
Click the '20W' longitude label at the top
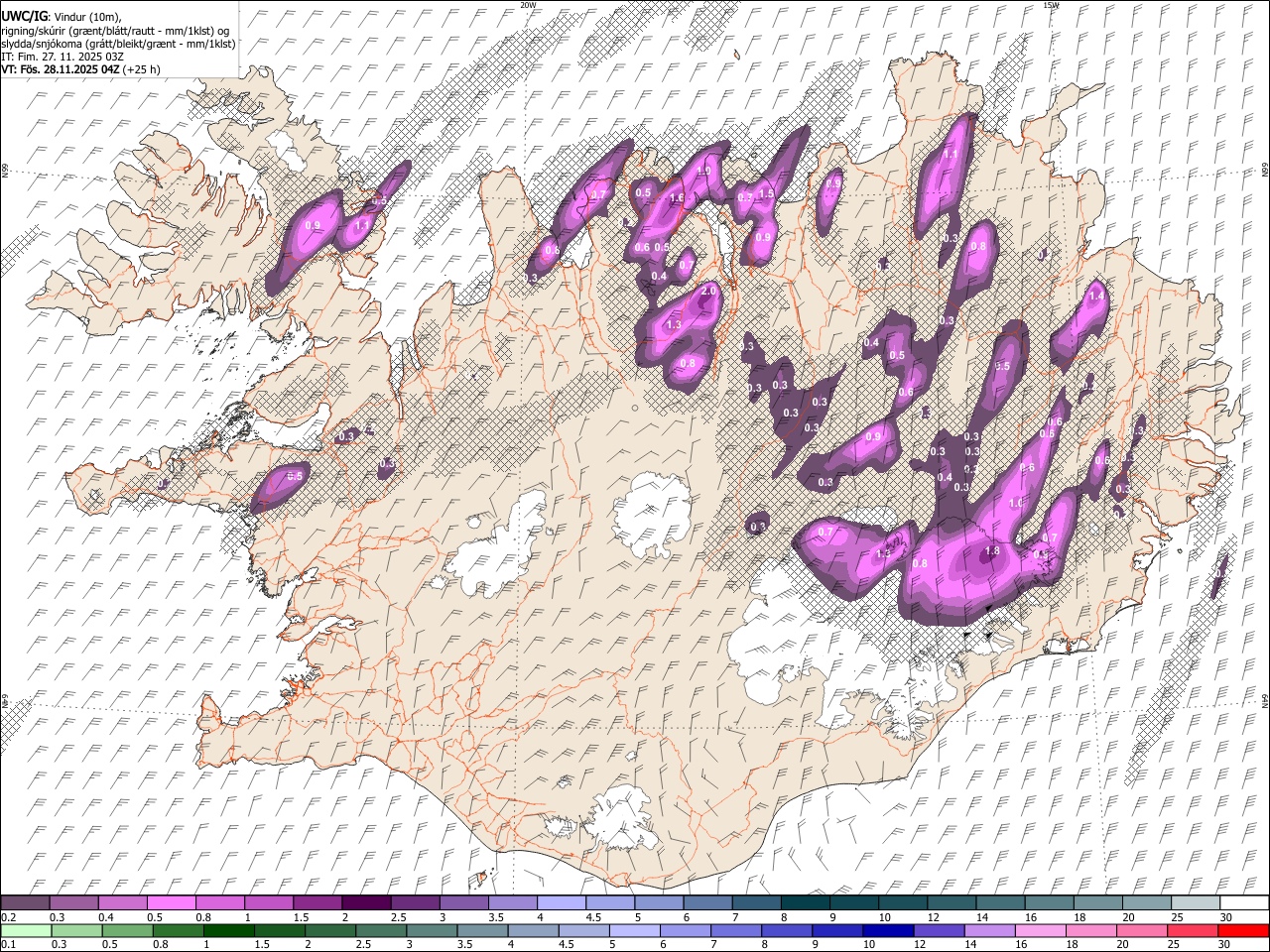[528, 5]
